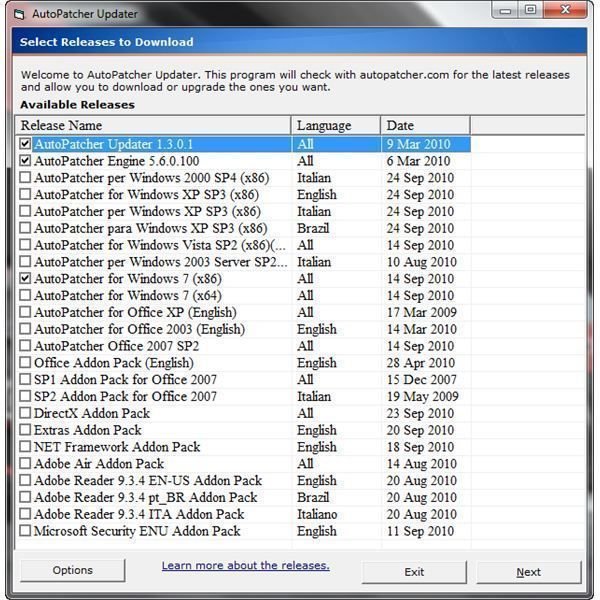The width and height of the screenshot is (600, 600).
Task: Check AutoPatcher for Office XP (English) checkbox
Action: coord(25,312)
